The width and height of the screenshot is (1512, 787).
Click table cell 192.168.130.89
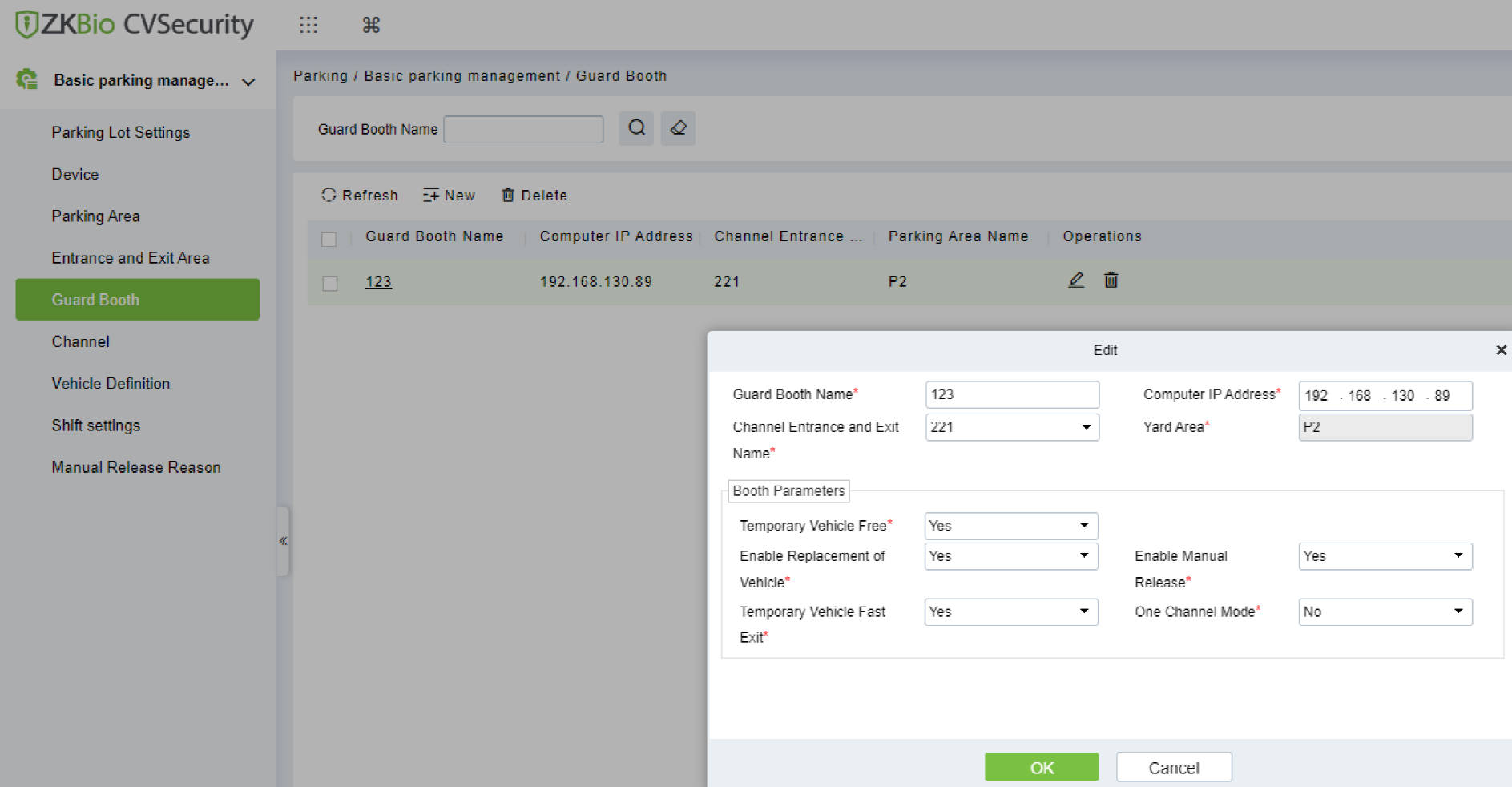pyautogui.click(x=596, y=282)
